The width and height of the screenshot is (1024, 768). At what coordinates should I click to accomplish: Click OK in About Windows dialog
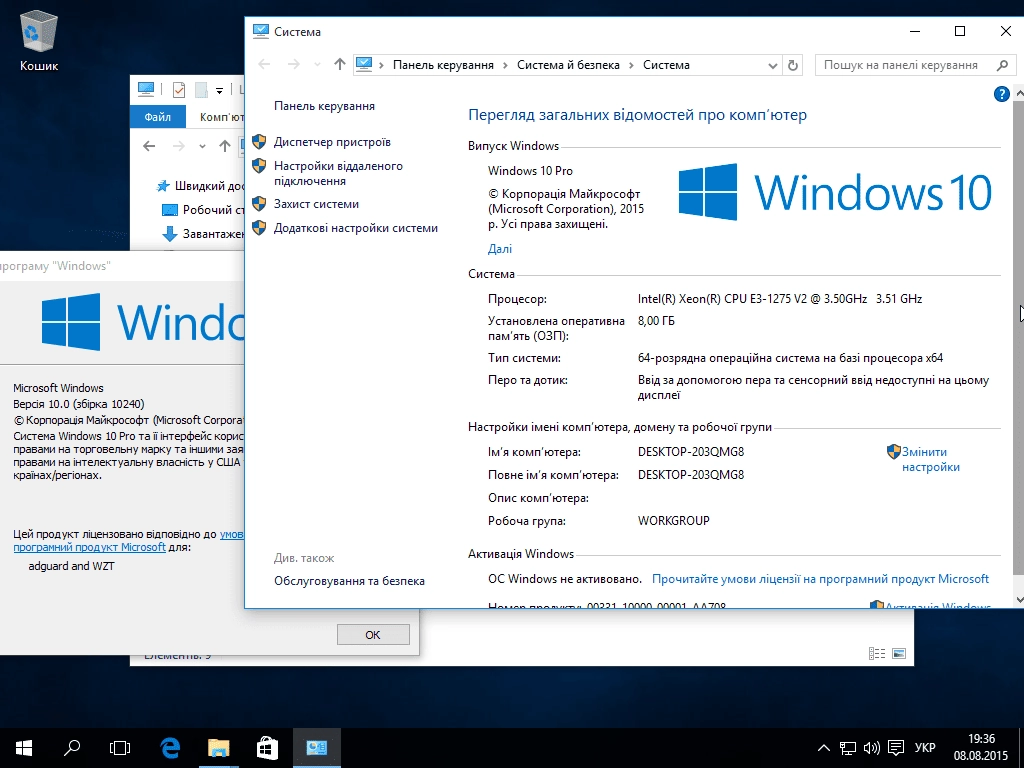[373, 635]
